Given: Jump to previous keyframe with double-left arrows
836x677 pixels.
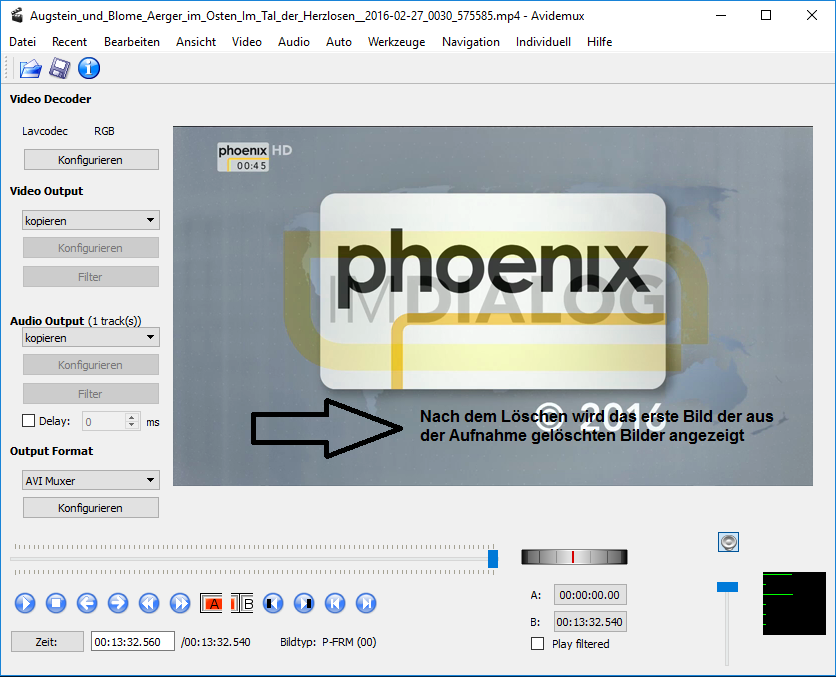Looking at the screenshot, I should tap(149, 603).
